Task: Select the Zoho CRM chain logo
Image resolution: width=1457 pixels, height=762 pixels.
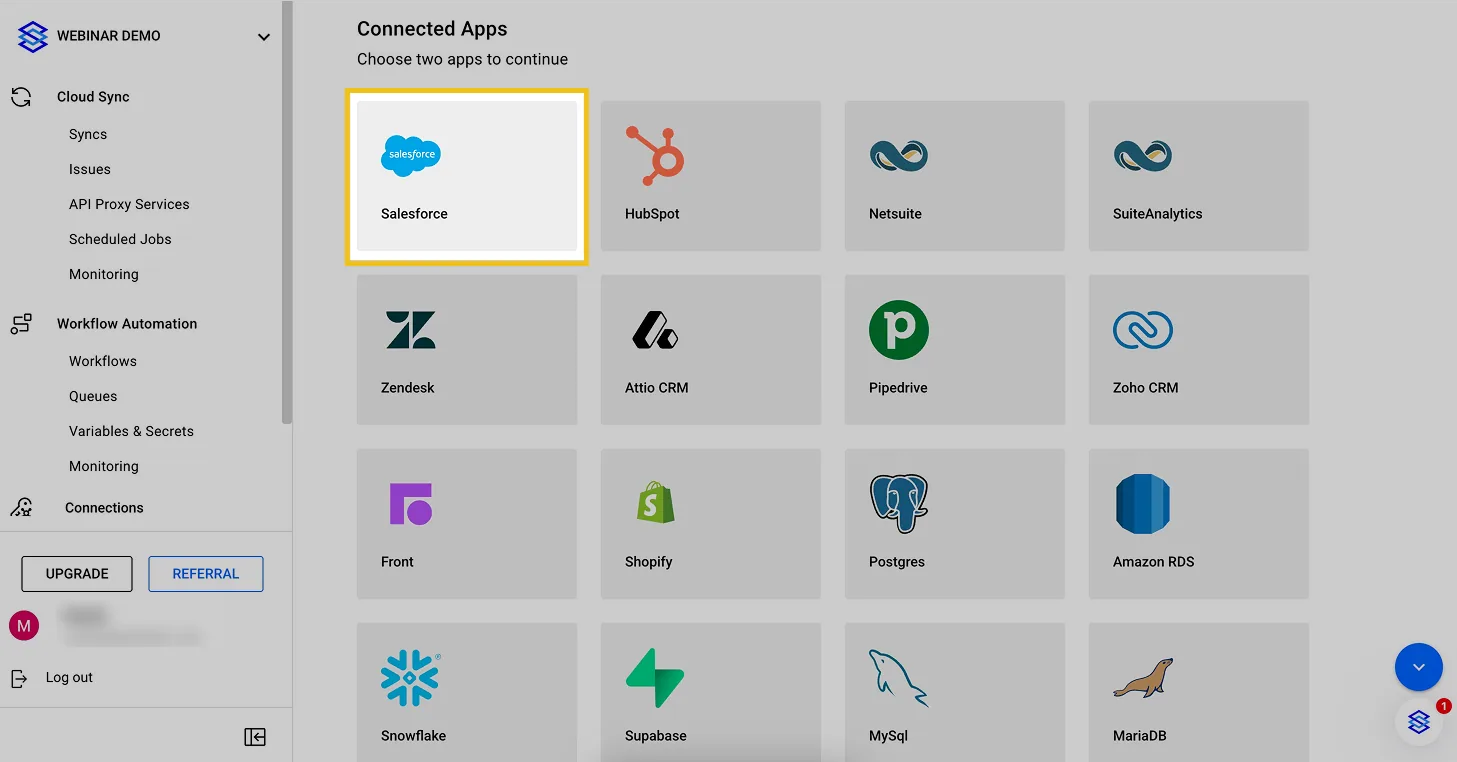Action: pyautogui.click(x=1143, y=330)
